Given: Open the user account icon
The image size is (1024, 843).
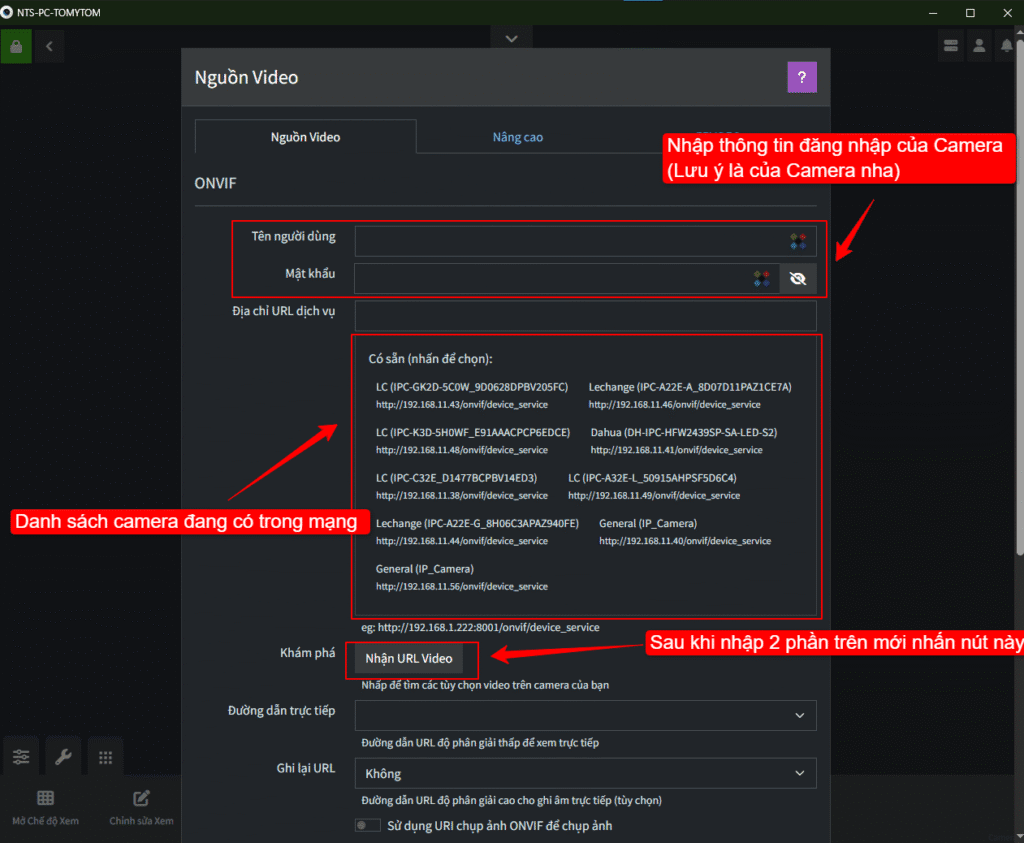Looking at the screenshot, I should (979, 46).
